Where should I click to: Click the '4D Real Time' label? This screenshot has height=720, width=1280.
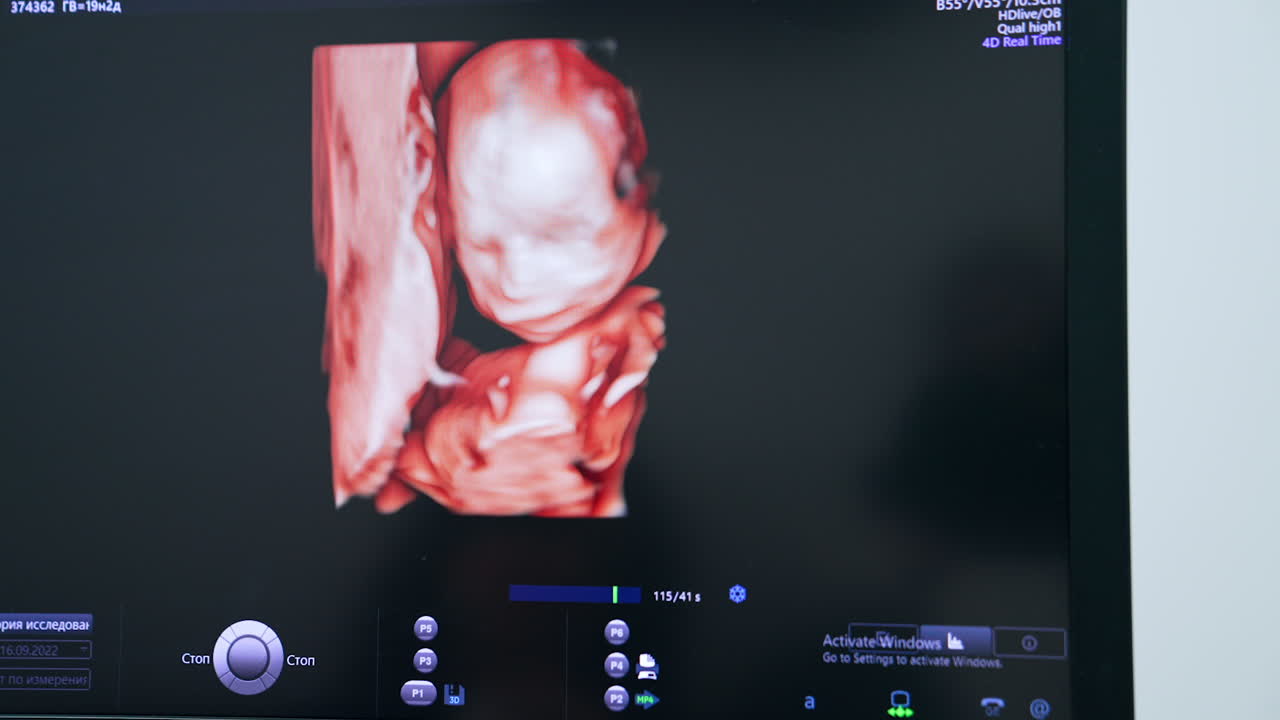[x=1021, y=42]
